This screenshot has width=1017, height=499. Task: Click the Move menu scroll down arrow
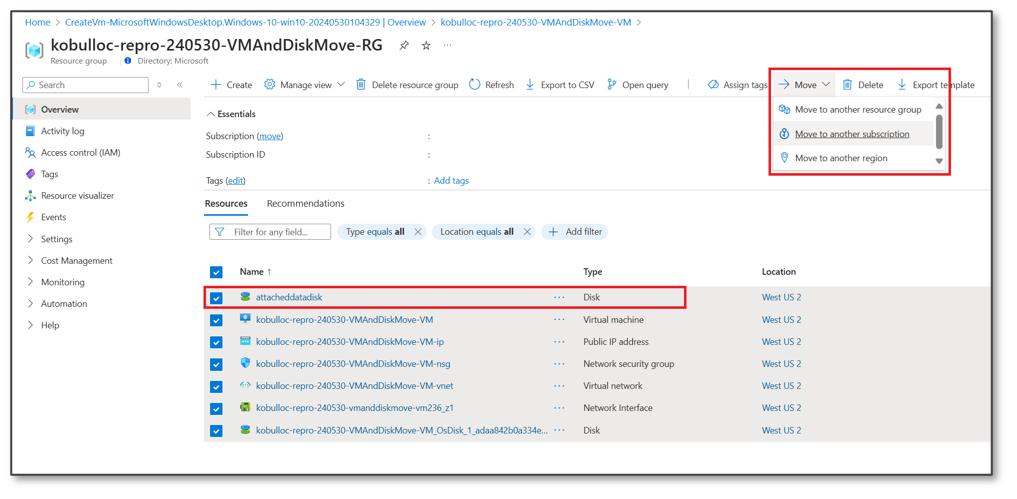pyautogui.click(x=939, y=161)
